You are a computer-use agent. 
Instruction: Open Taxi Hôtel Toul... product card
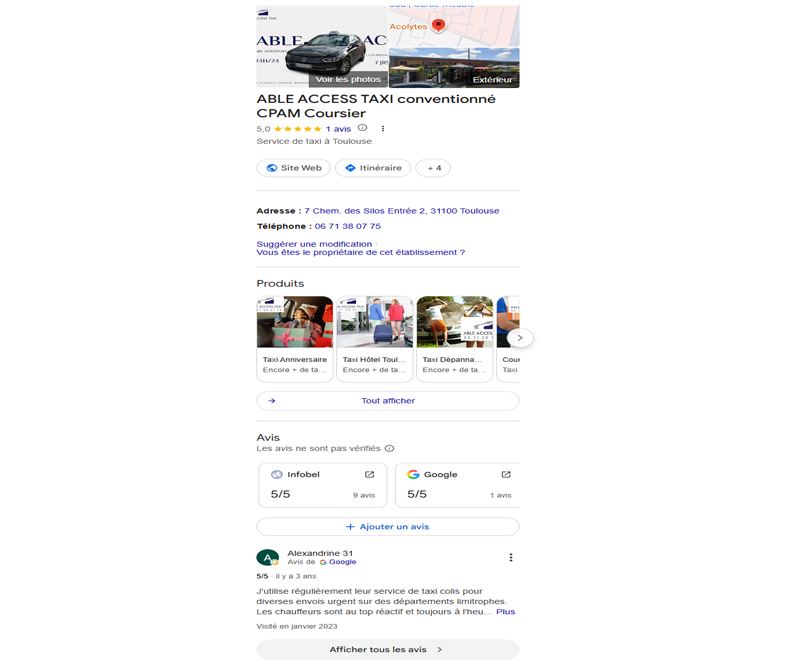(x=374, y=339)
